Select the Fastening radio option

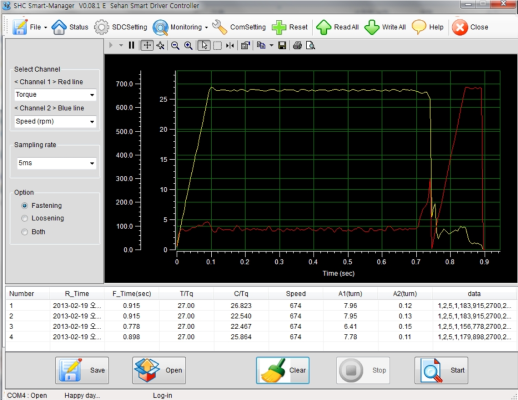pos(24,206)
